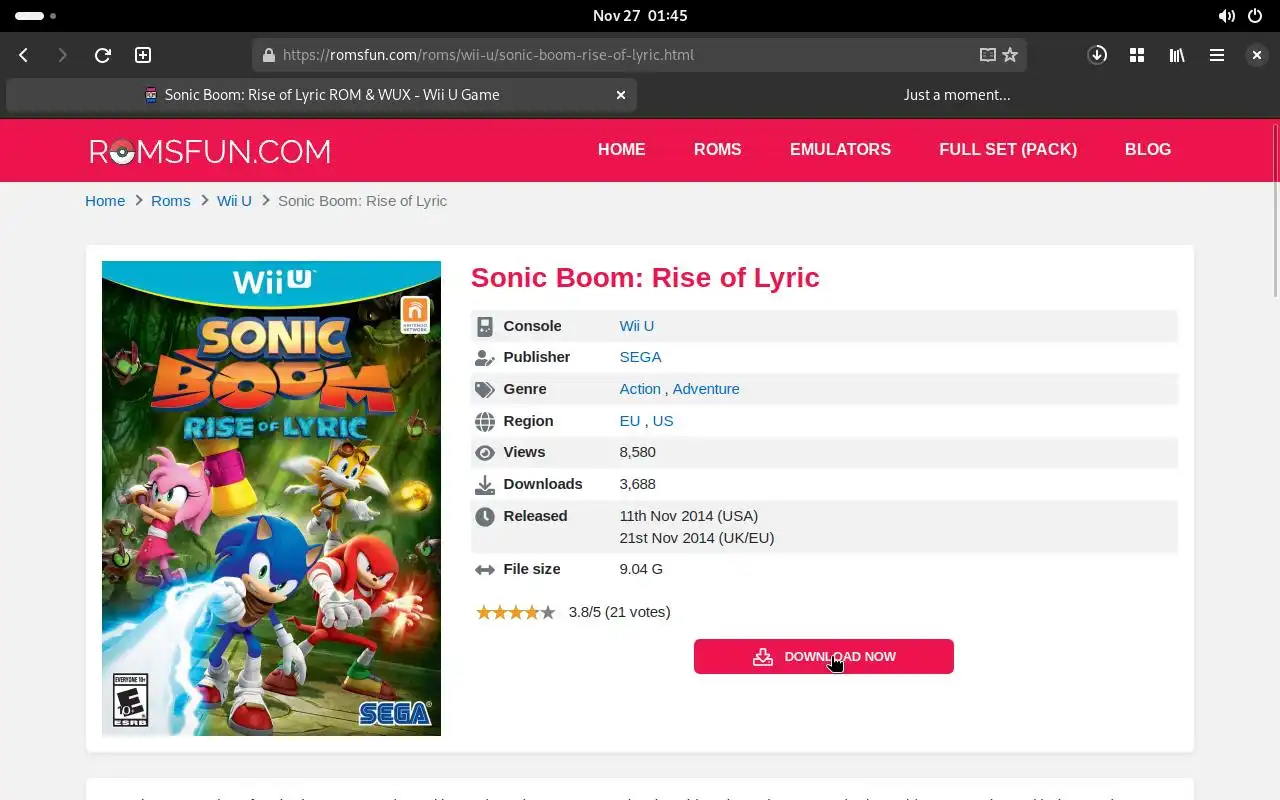
Task: Close the Sonic Boom tab
Action: tap(621, 95)
